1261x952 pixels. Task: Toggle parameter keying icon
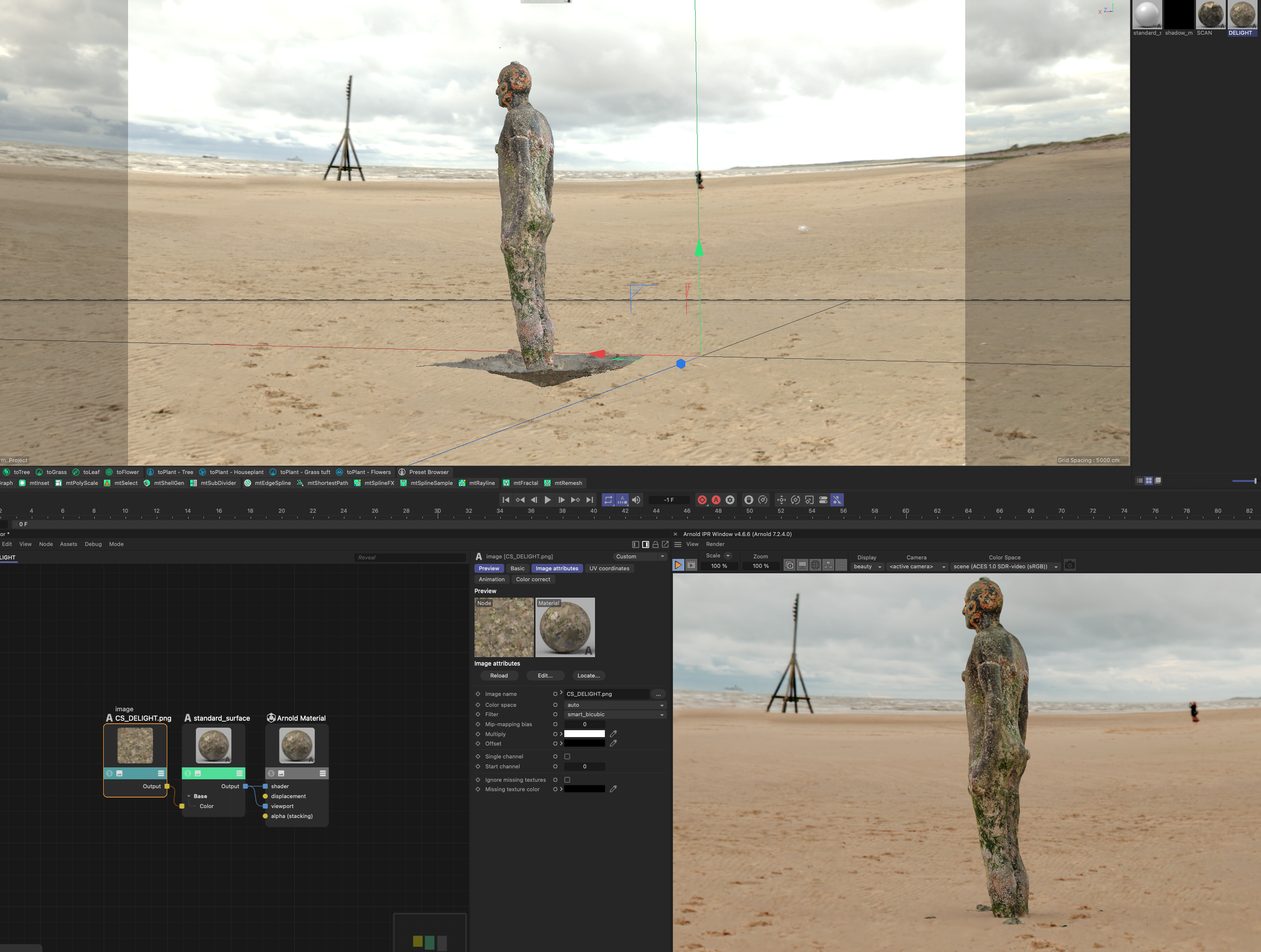point(823,500)
